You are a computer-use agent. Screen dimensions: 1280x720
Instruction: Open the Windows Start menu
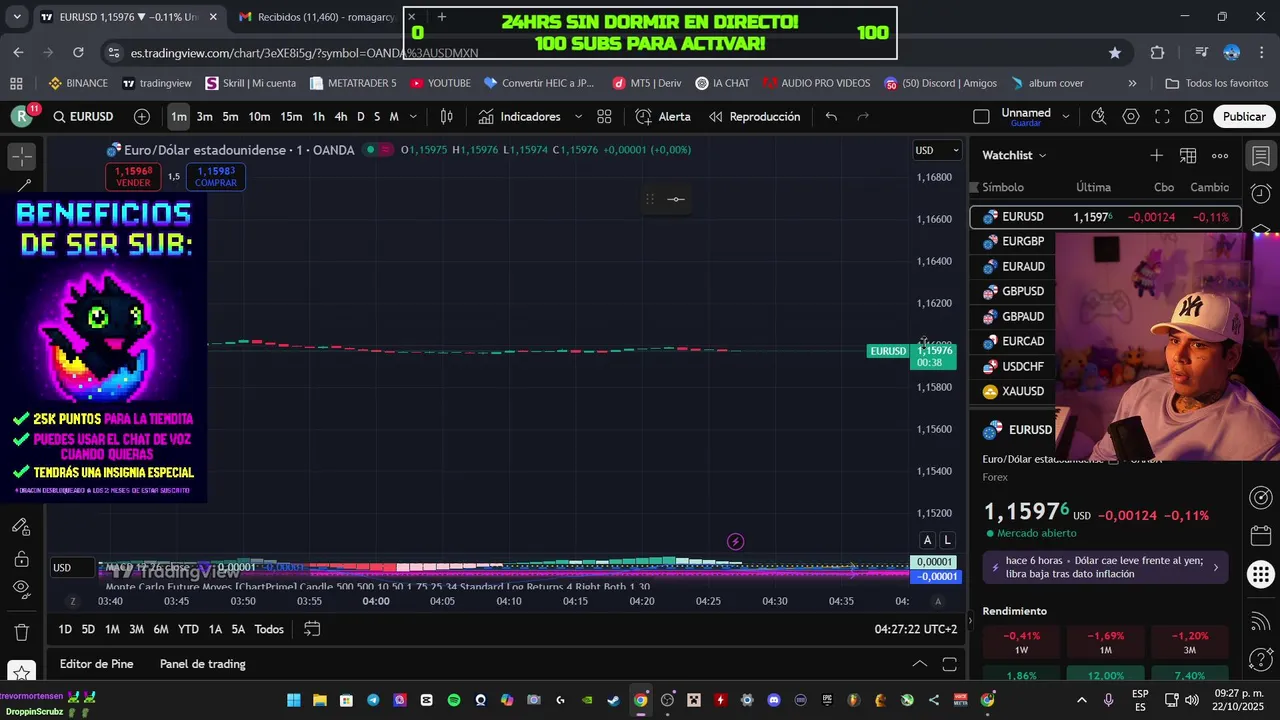pyautogui.click(x=294, y=700)
